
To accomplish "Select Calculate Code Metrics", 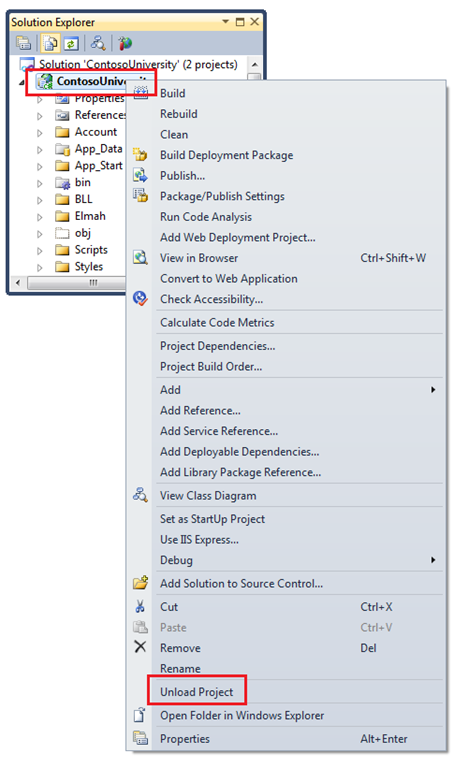I will point(217,322).
